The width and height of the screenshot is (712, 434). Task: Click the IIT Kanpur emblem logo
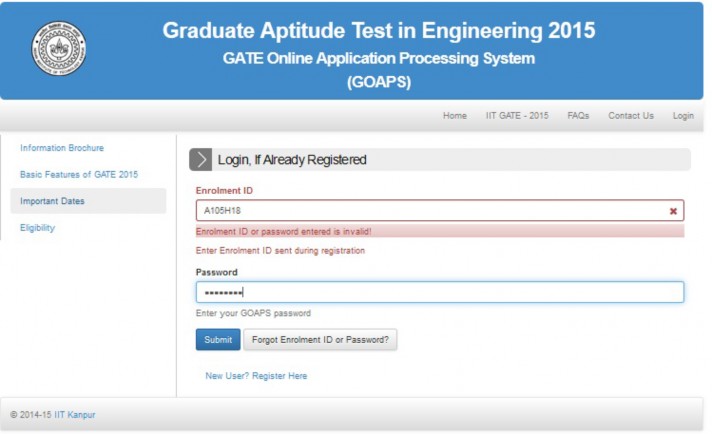tap(59, 48)
